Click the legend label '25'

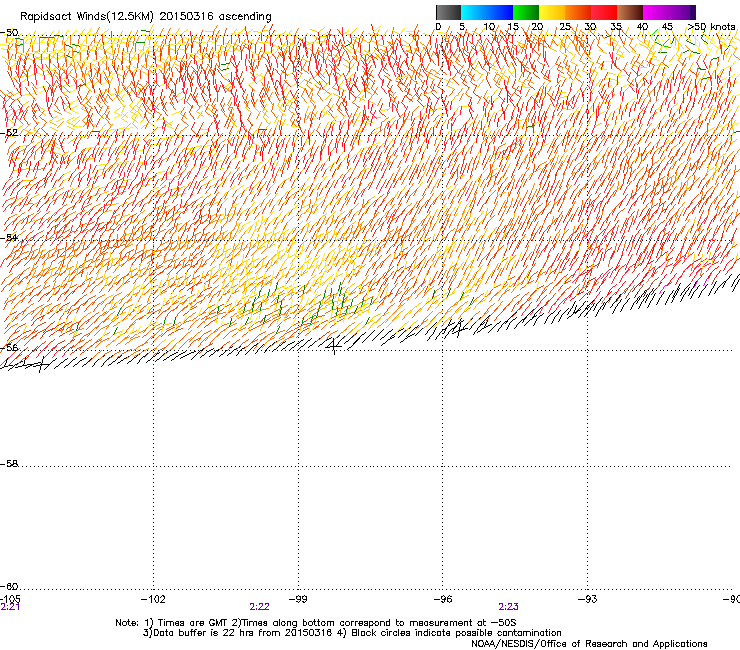[565, 27]
